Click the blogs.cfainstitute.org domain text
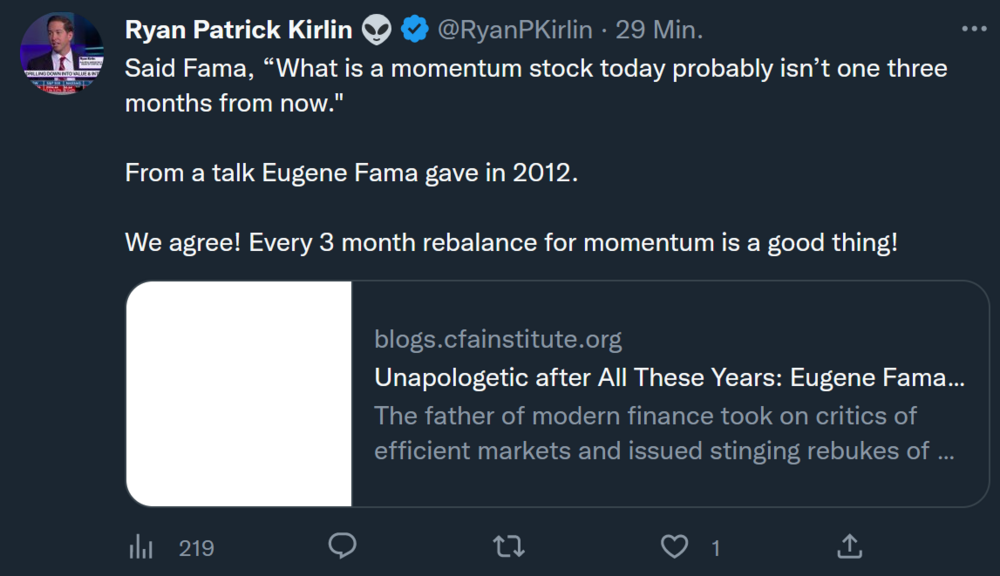 [498, 340]
